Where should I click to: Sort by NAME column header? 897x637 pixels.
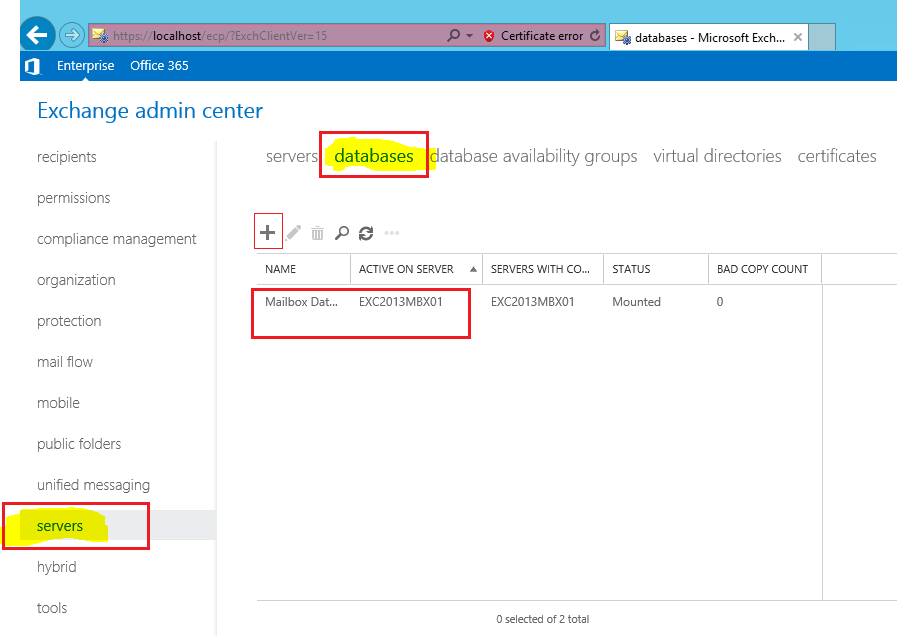pos(304,269)
